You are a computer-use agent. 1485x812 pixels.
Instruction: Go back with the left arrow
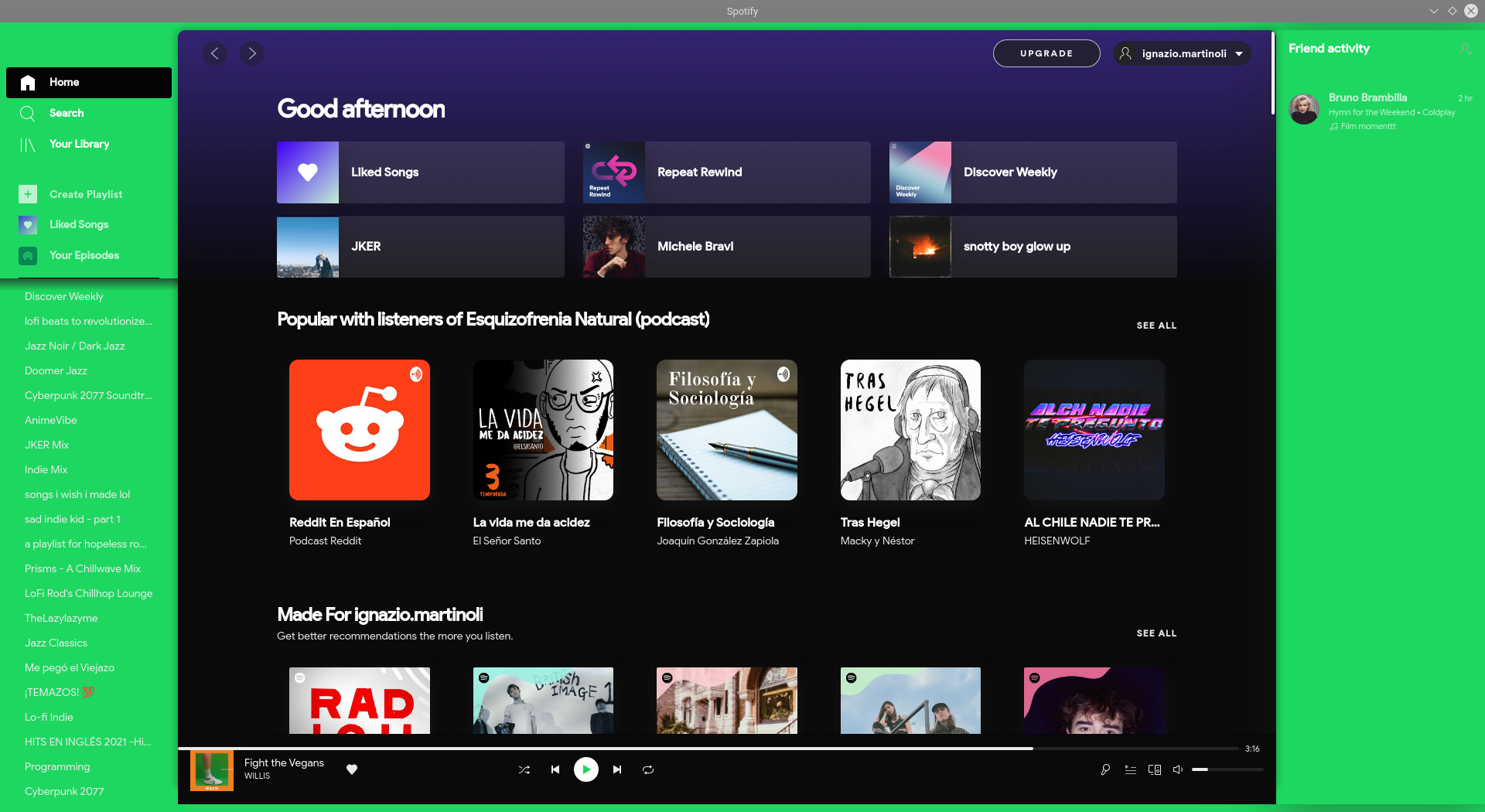(215, 53)
